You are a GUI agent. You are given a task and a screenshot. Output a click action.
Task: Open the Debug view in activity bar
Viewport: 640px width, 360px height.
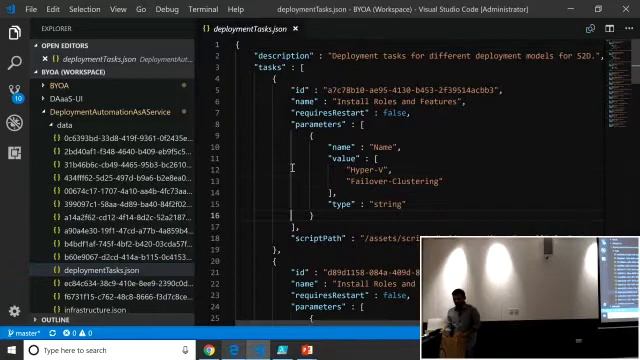15,123
